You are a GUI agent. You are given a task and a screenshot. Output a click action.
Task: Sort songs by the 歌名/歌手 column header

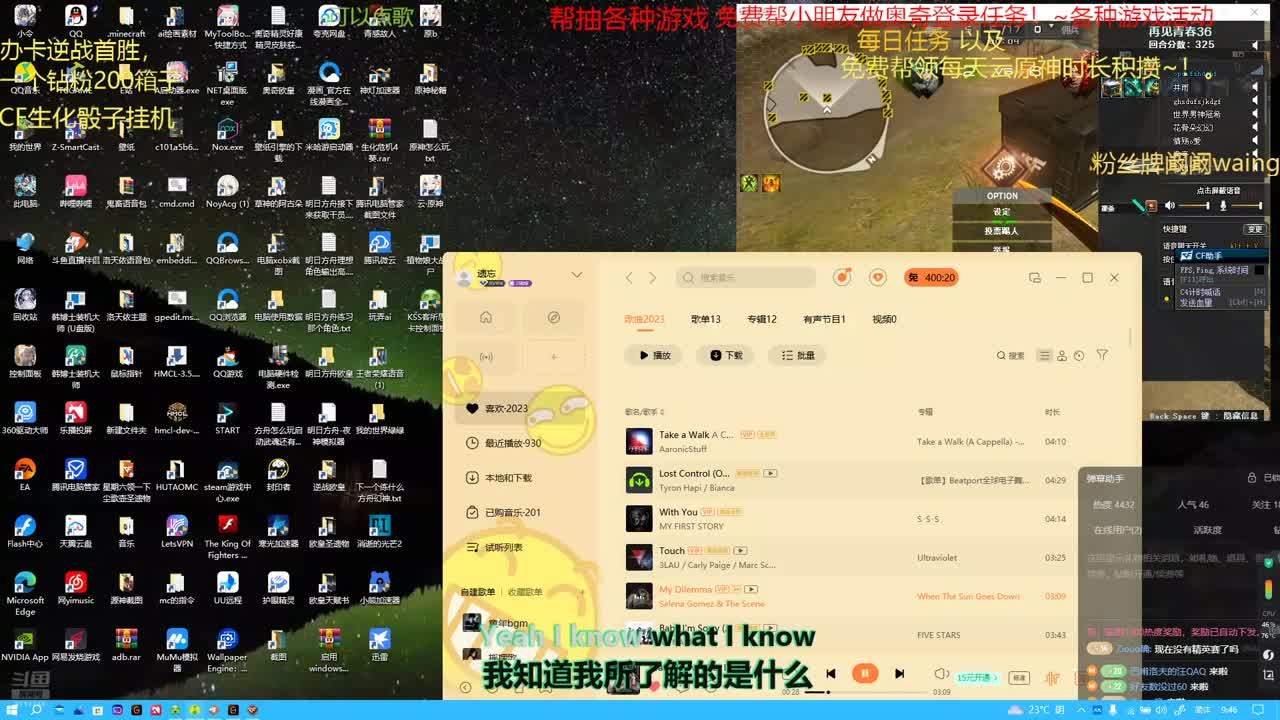click(645, 412)
